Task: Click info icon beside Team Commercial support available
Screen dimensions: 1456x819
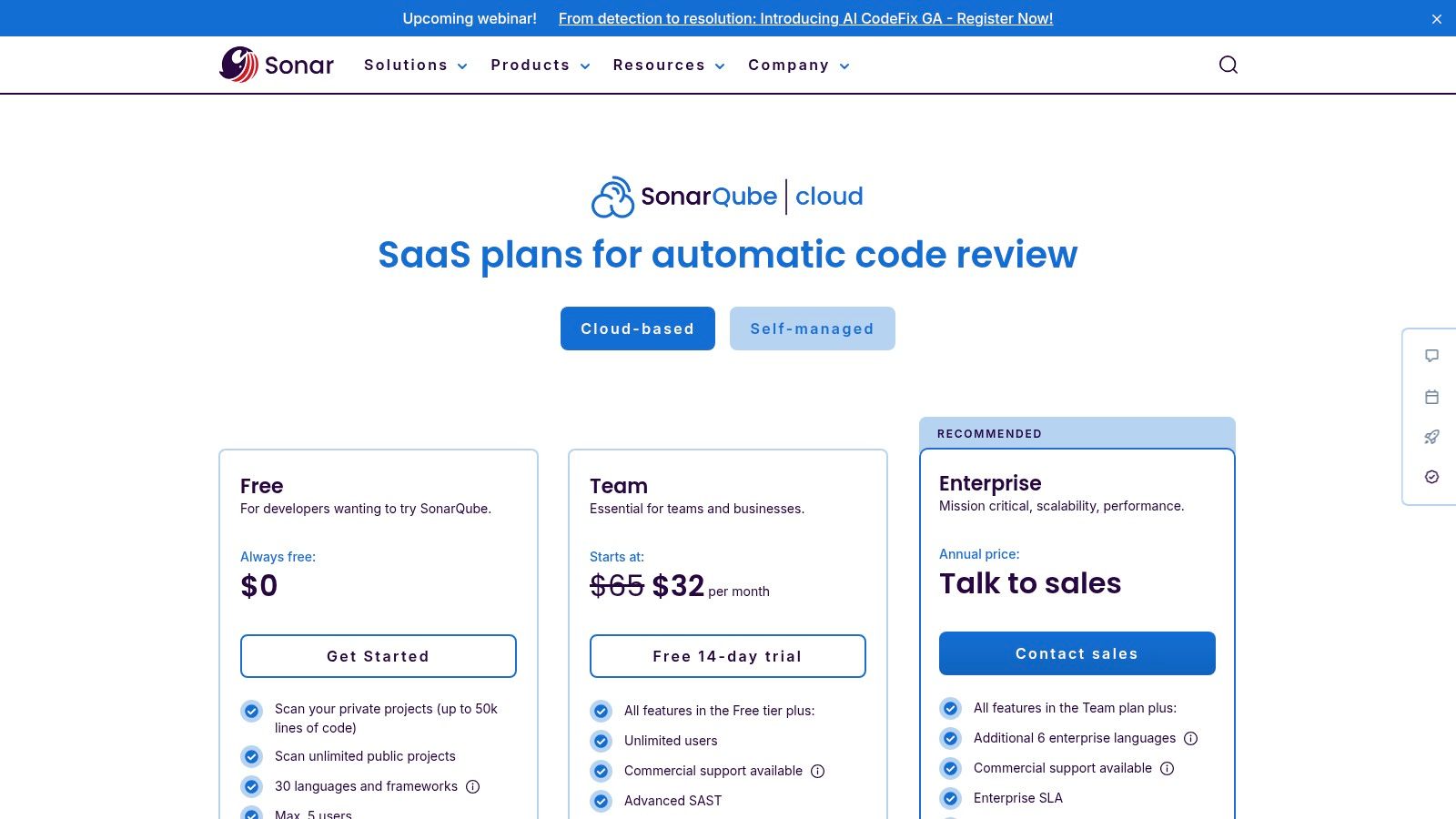Action: [x=817, y=772]
